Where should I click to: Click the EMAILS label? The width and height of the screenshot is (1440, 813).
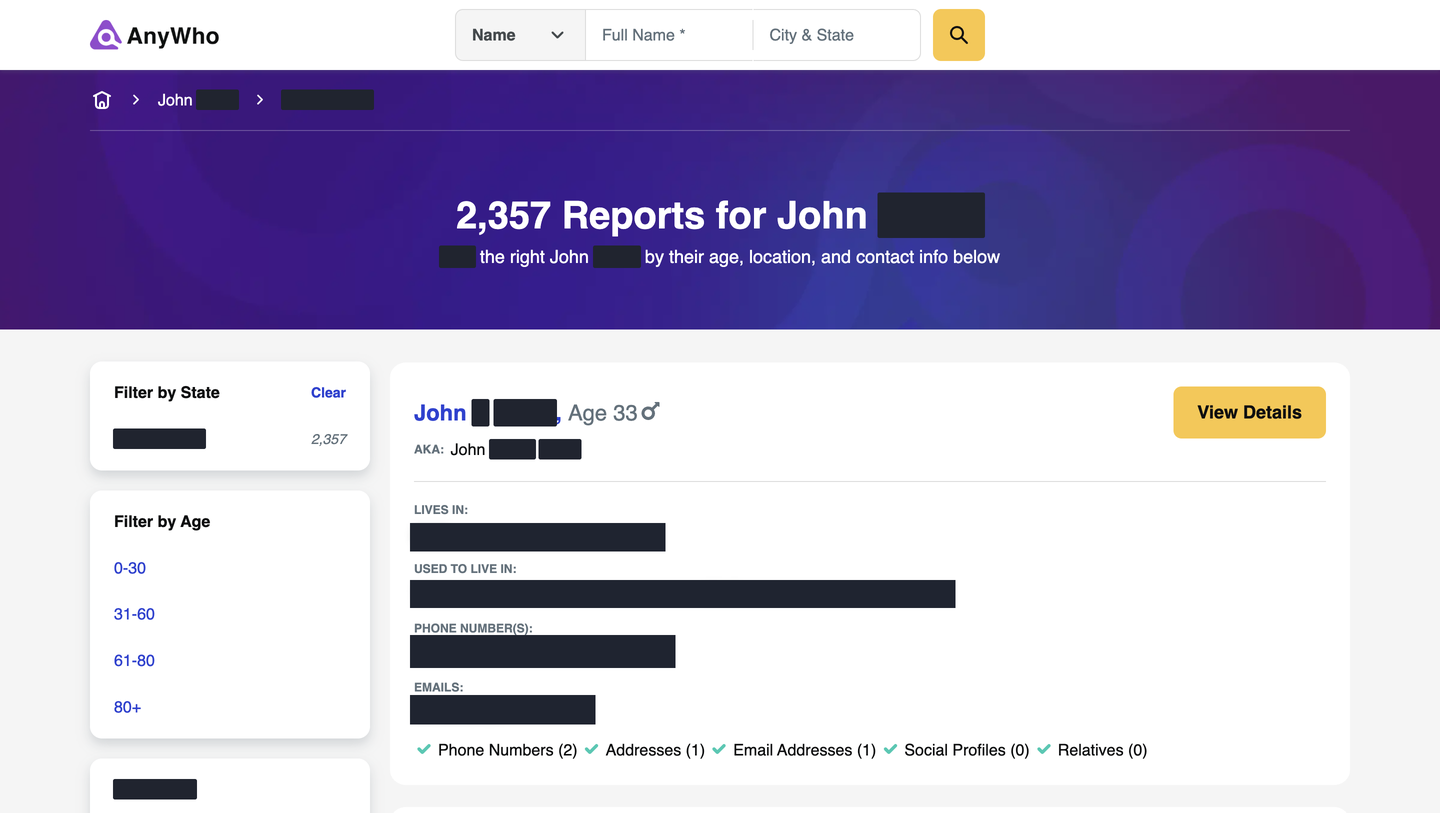point(439,688)
